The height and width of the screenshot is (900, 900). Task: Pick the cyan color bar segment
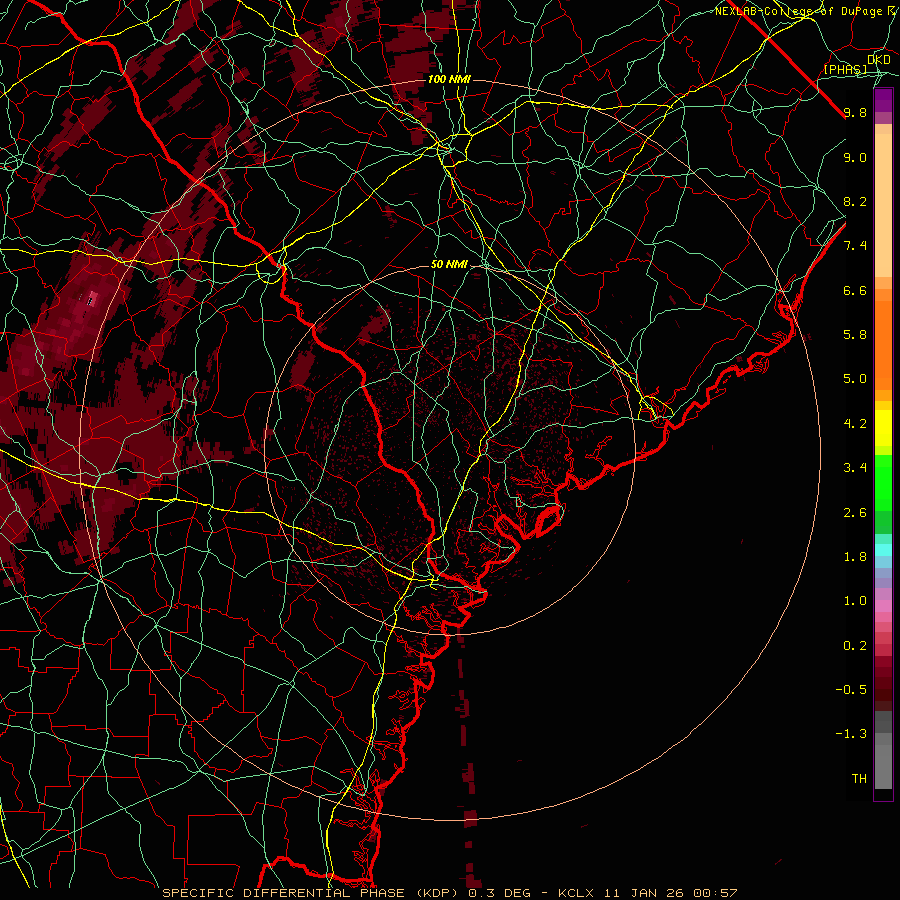click(x=883, y=550)
